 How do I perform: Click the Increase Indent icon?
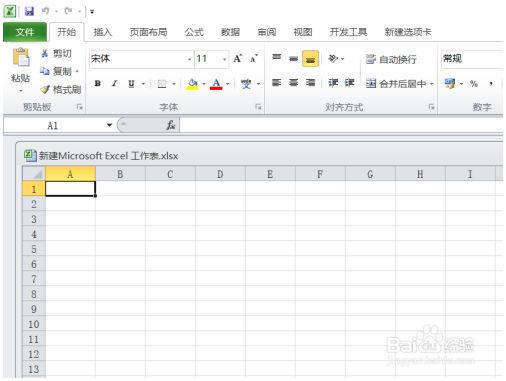[349, 83]
